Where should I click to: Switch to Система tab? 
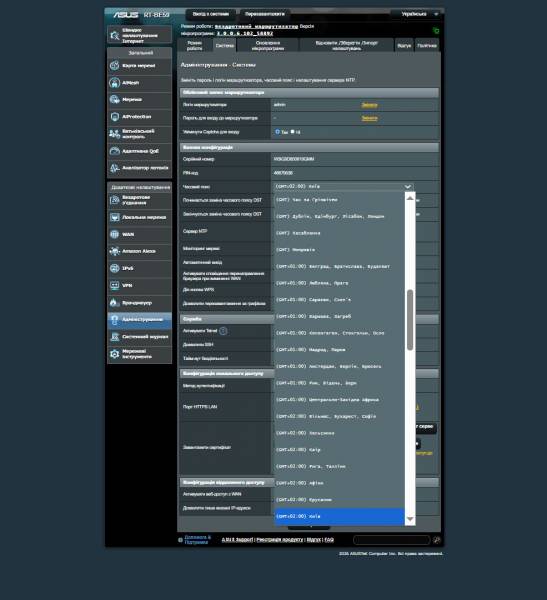click(x=225, y=46)
